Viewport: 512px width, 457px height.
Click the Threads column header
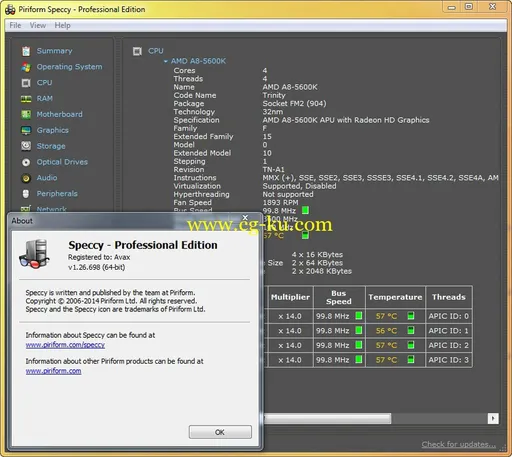[x=449, y=297]
